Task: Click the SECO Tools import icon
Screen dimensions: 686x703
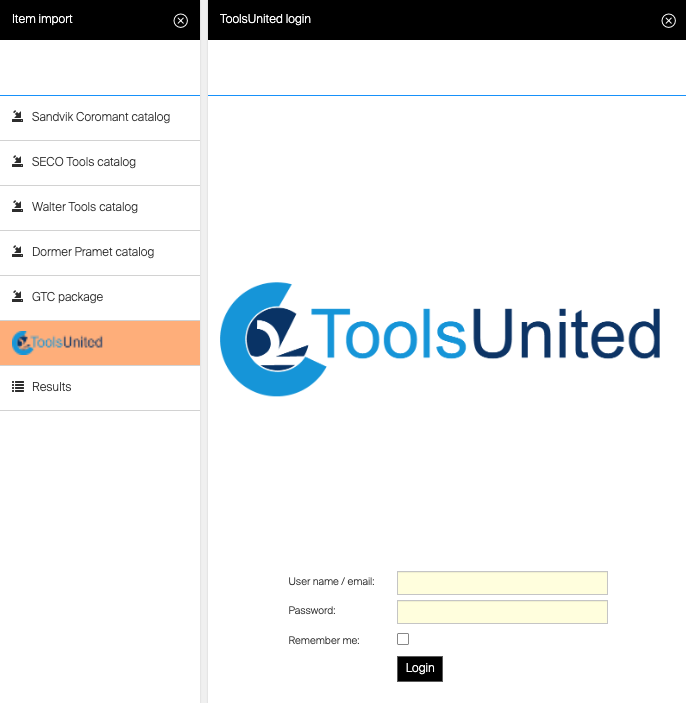Action: [17, 162]
